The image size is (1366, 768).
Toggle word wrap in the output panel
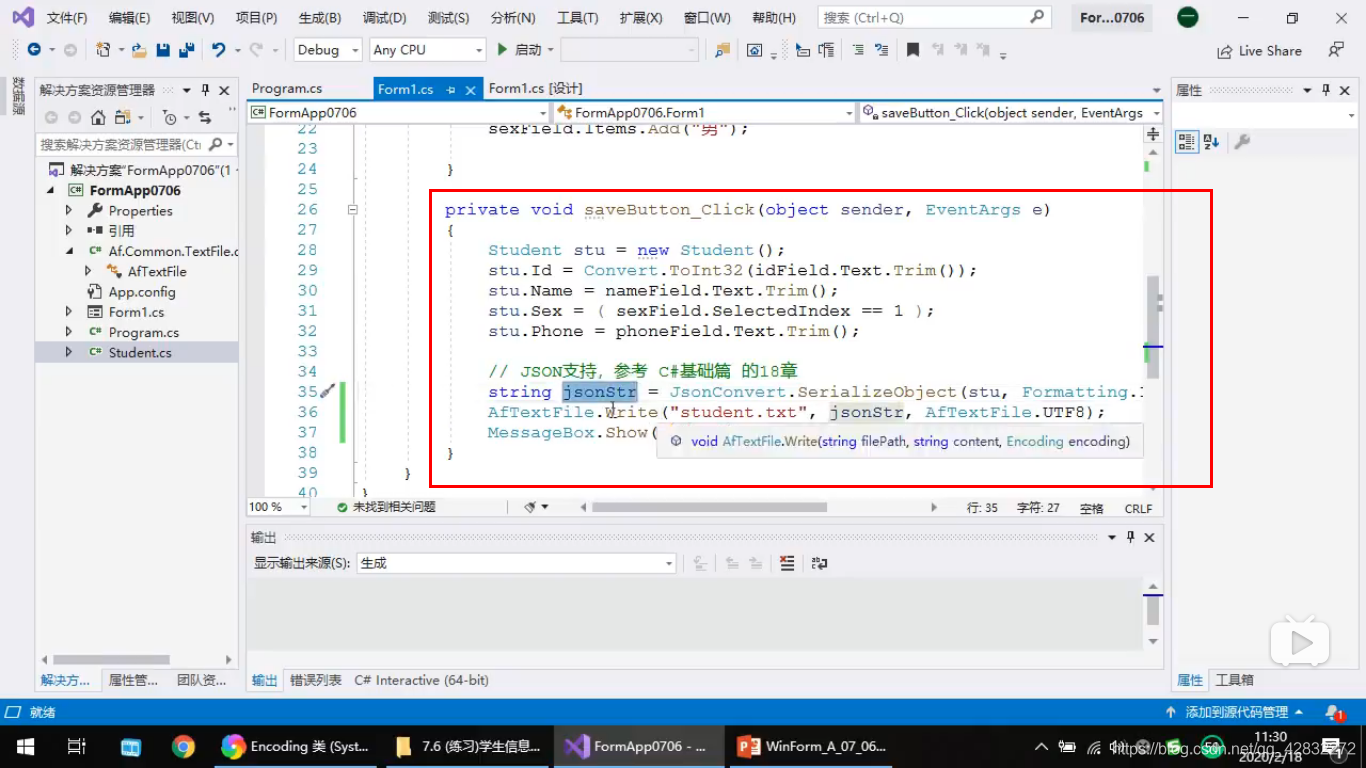coord(820,563)
